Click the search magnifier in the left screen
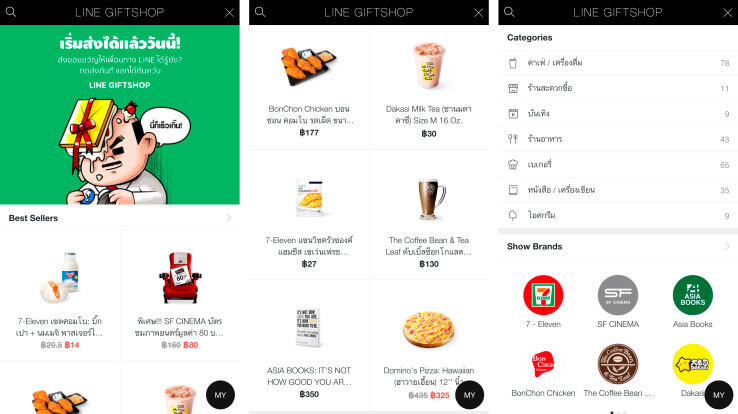This screenshot has width=738, height=414. 11,12
